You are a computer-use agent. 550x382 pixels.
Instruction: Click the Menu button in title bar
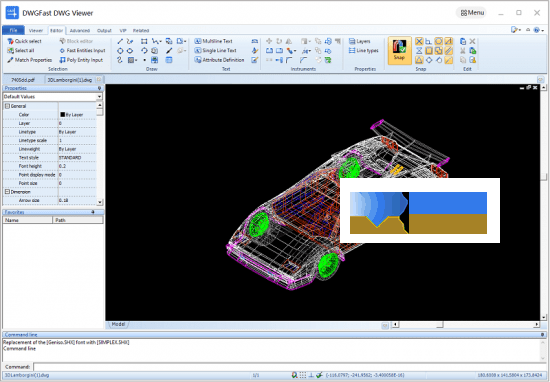(x=472, y=13)
